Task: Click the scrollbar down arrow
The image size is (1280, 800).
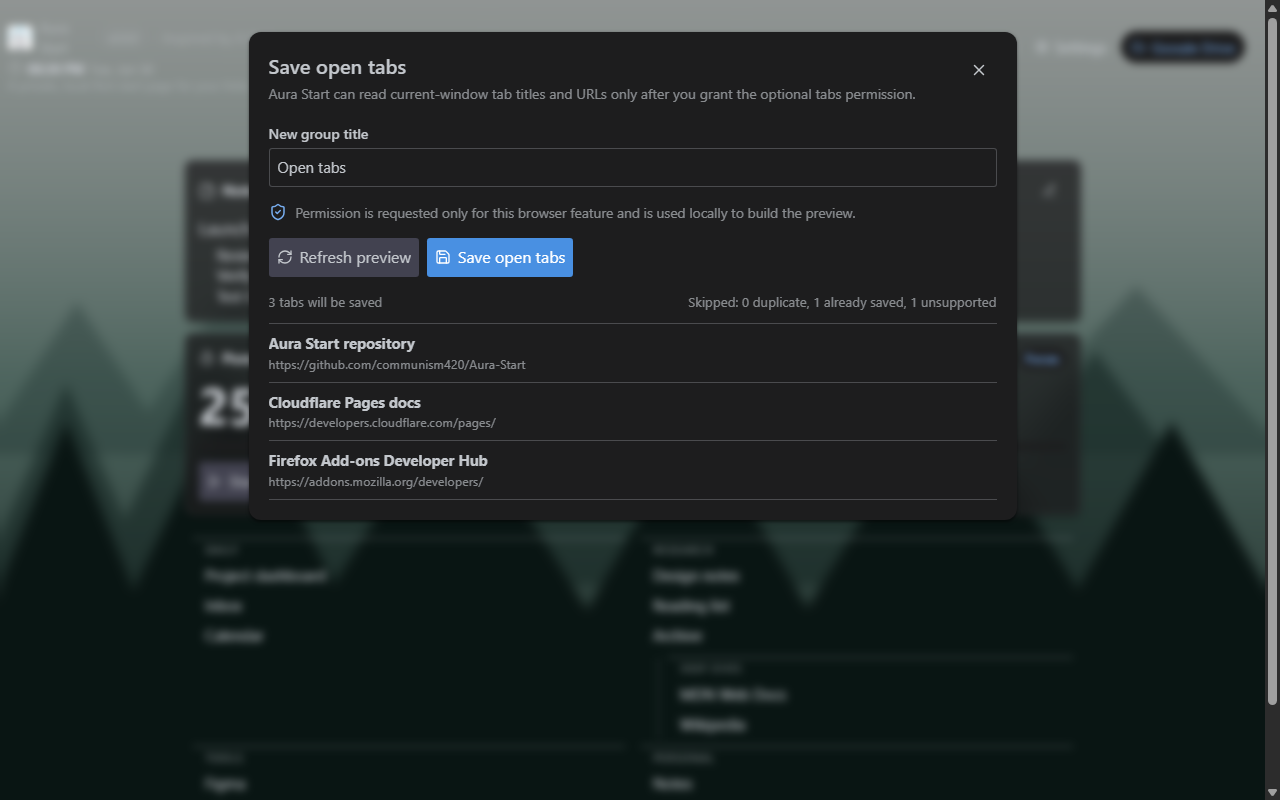Action: pyautogui.click(x=1272, y=792)
